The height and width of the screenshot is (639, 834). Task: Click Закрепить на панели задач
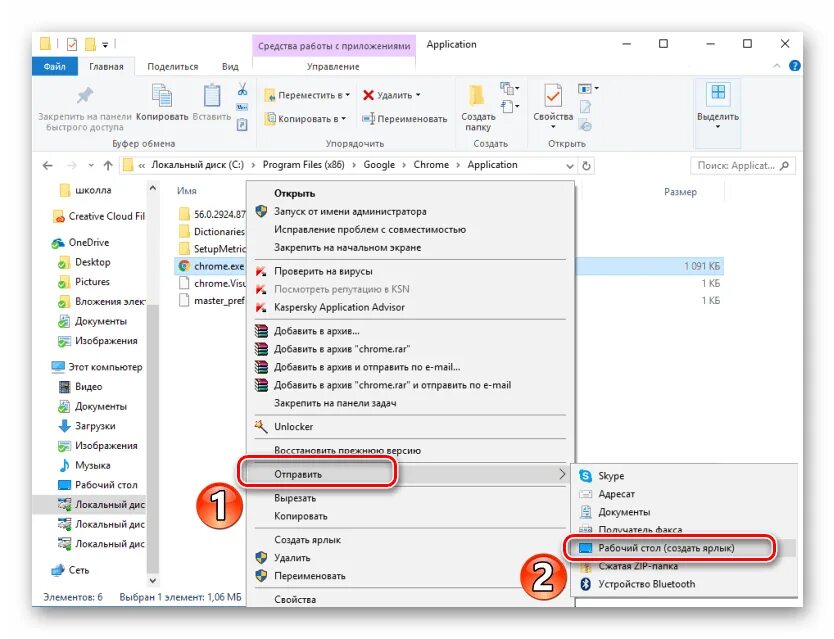(335, 403)
